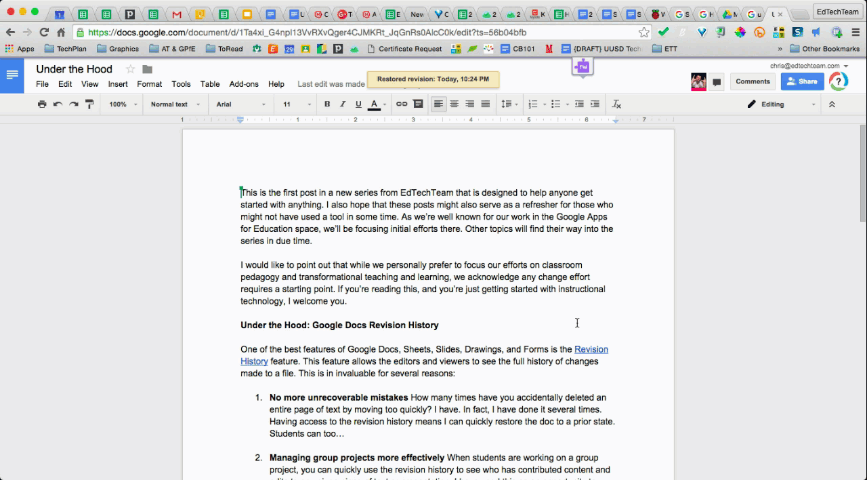The image size is (867, 480).
Task: Click the Last edit was made link
Action: 331,84
